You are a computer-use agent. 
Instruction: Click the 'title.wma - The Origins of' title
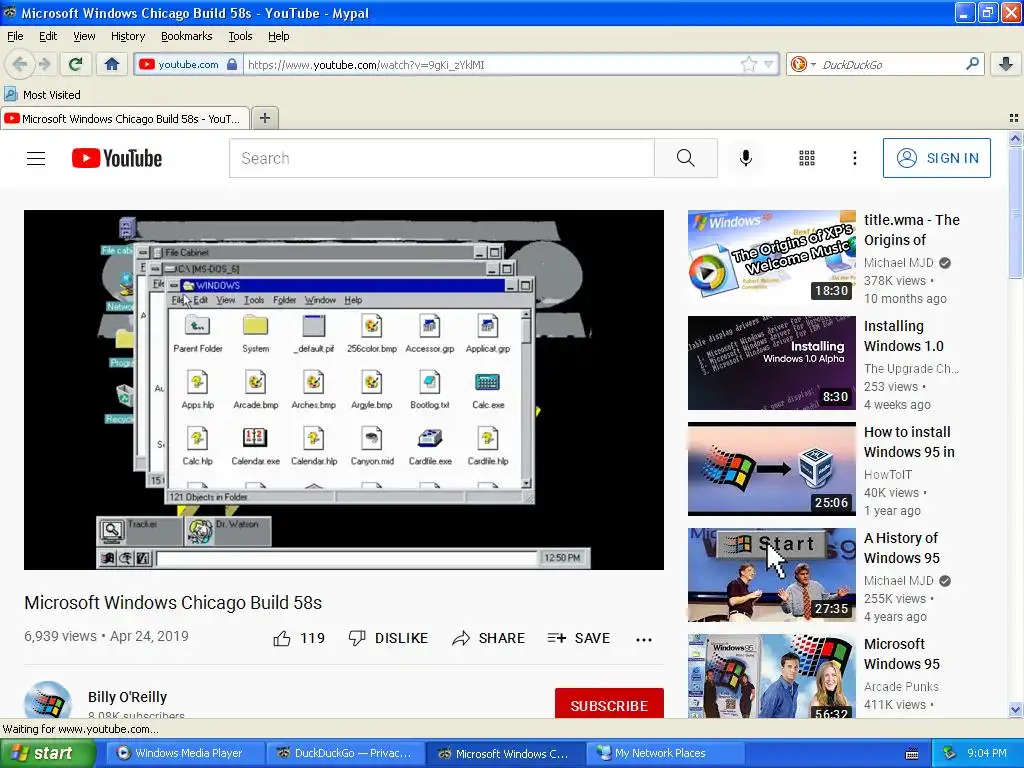click(912, 230)
